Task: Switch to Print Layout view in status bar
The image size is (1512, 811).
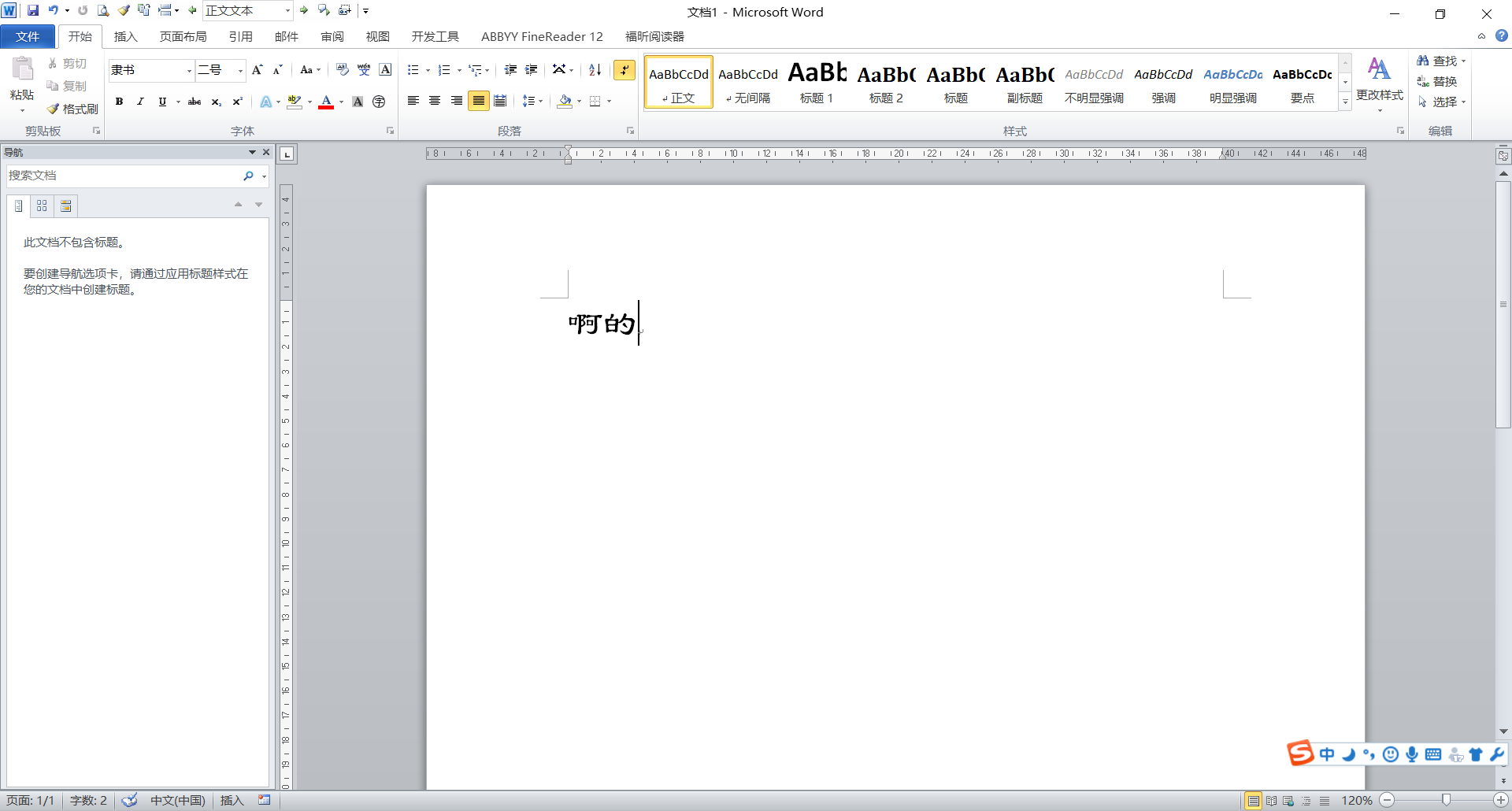Action: click(x=1253, y=801)
